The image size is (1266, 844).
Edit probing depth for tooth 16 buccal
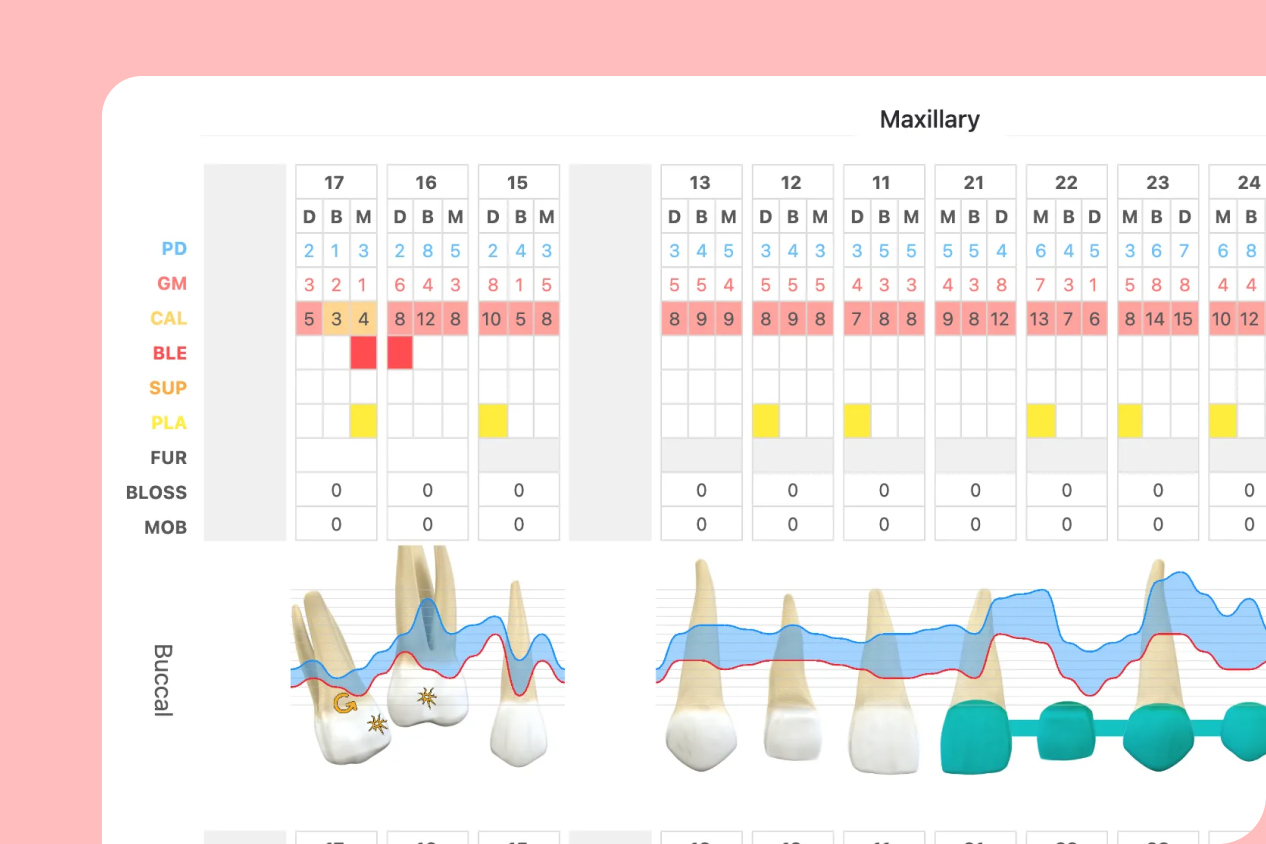[x=427, y=251]
